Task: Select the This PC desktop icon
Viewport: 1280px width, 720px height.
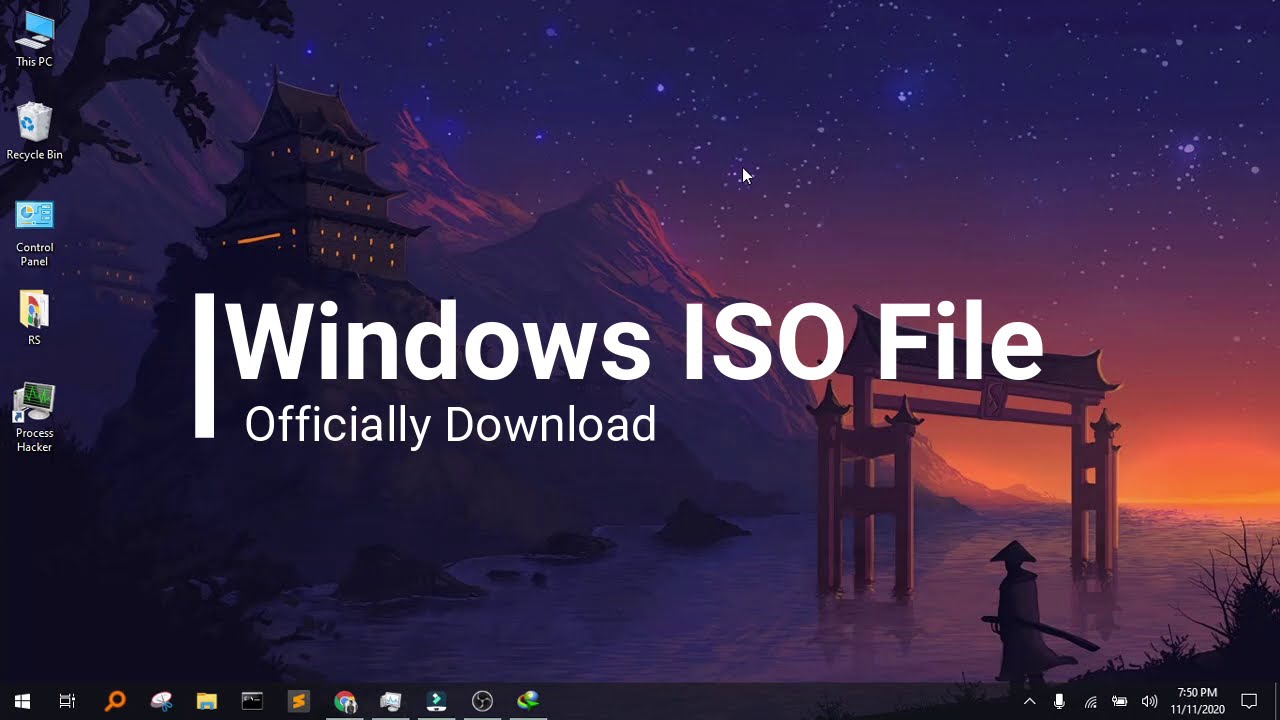Action: pyautogui.click(x=34, y=40)
